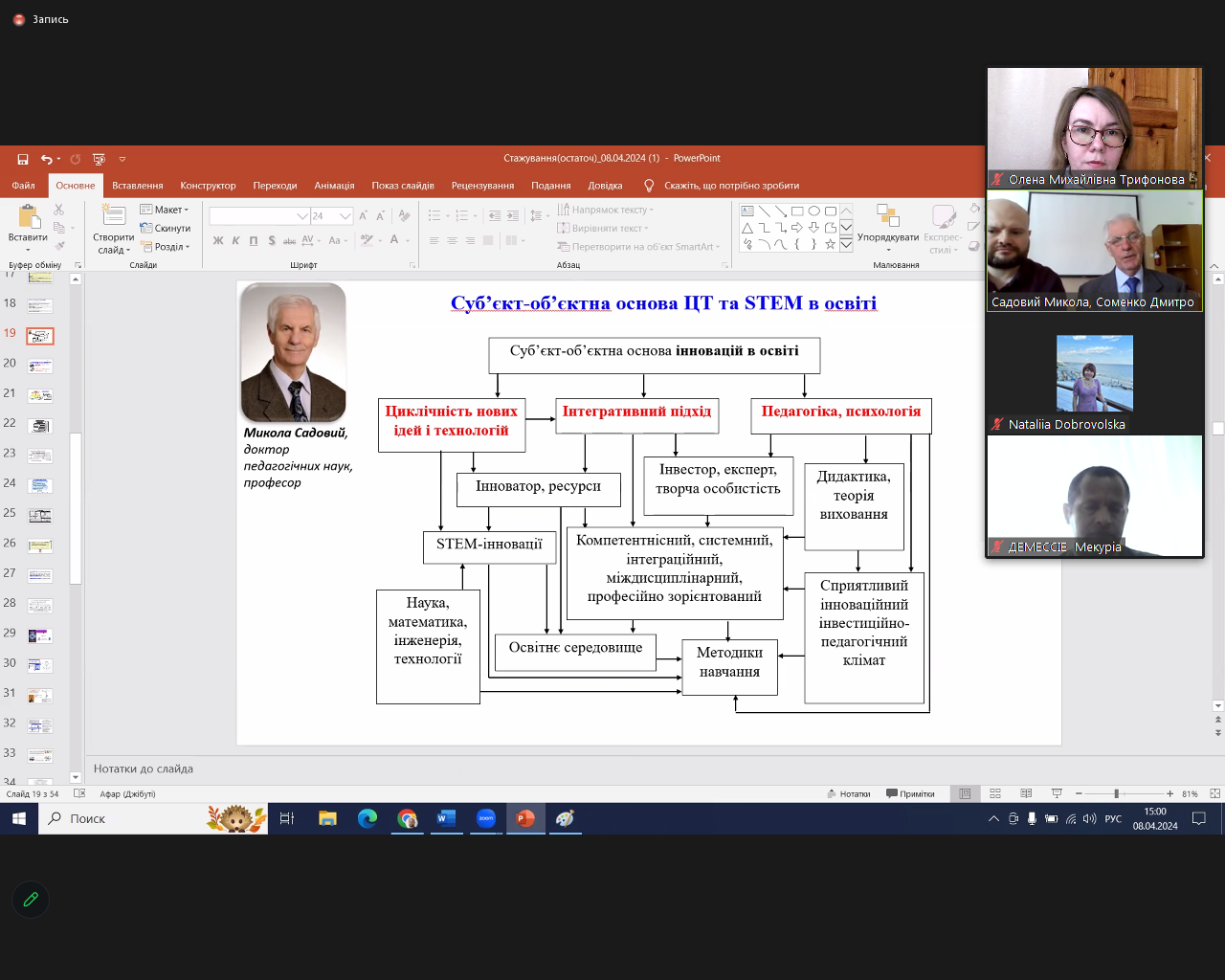Screen dimensions: 1225x980
Task: Open the Вставлення (Insert) ribbon tab
Action: 137,186
